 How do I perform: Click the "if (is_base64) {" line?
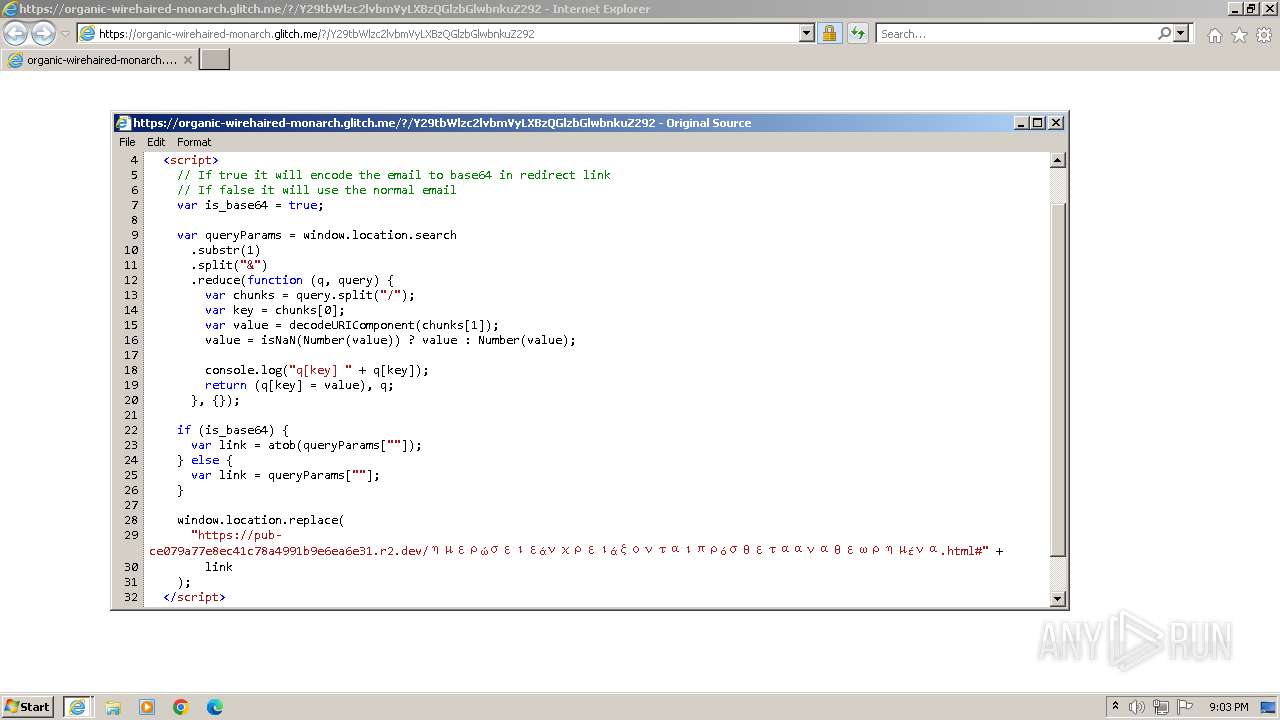[x=232, y=430]
